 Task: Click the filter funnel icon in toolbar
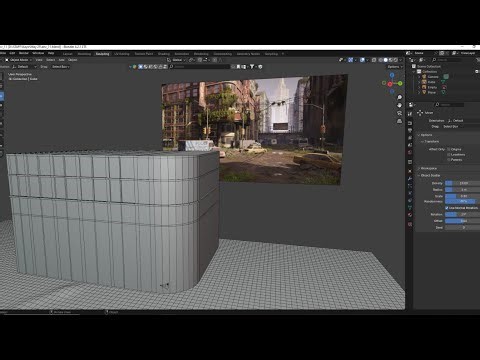pyautogui.click(x=252, y=67)
